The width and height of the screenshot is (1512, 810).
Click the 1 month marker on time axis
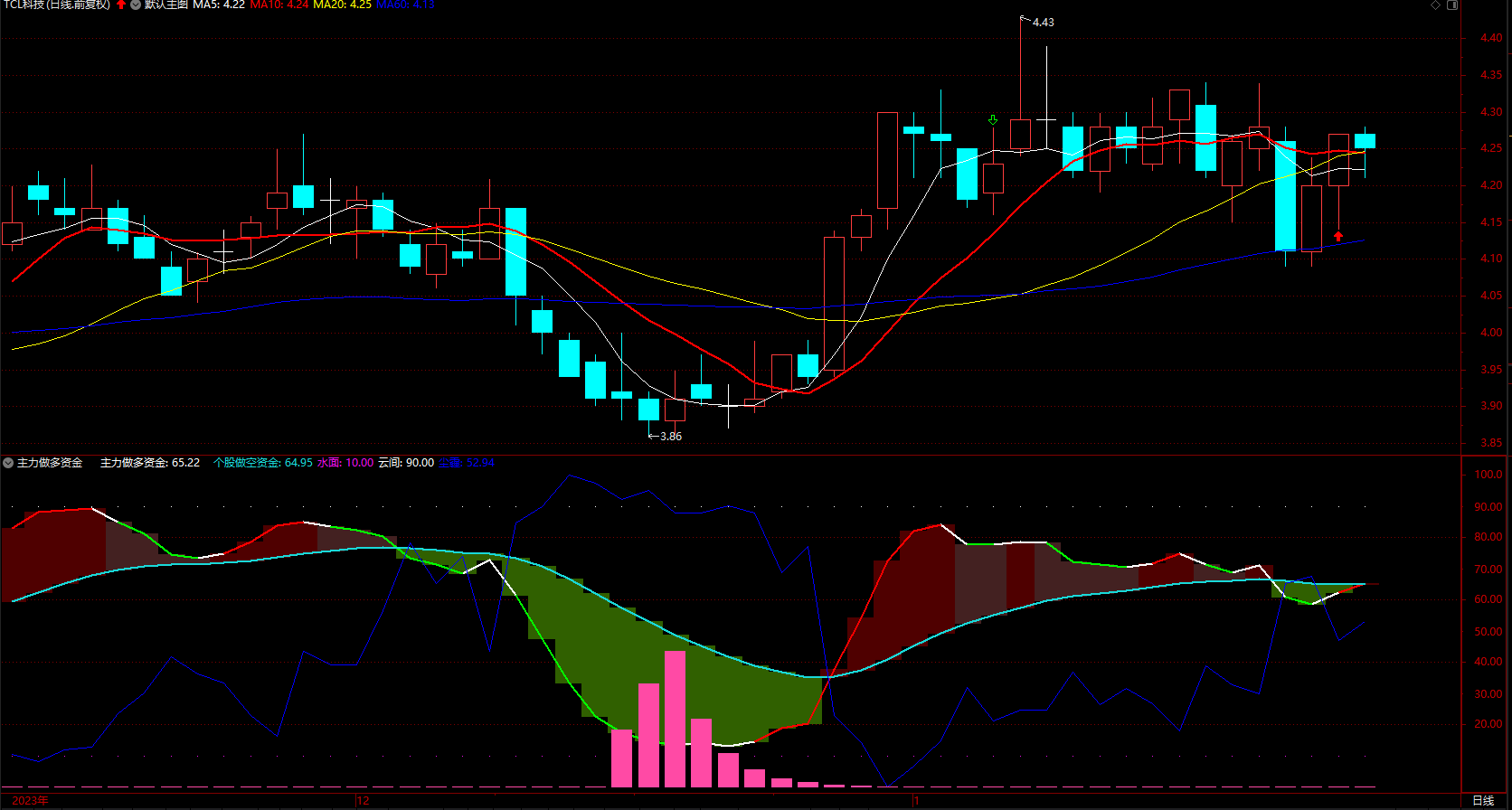coord(916,801)
